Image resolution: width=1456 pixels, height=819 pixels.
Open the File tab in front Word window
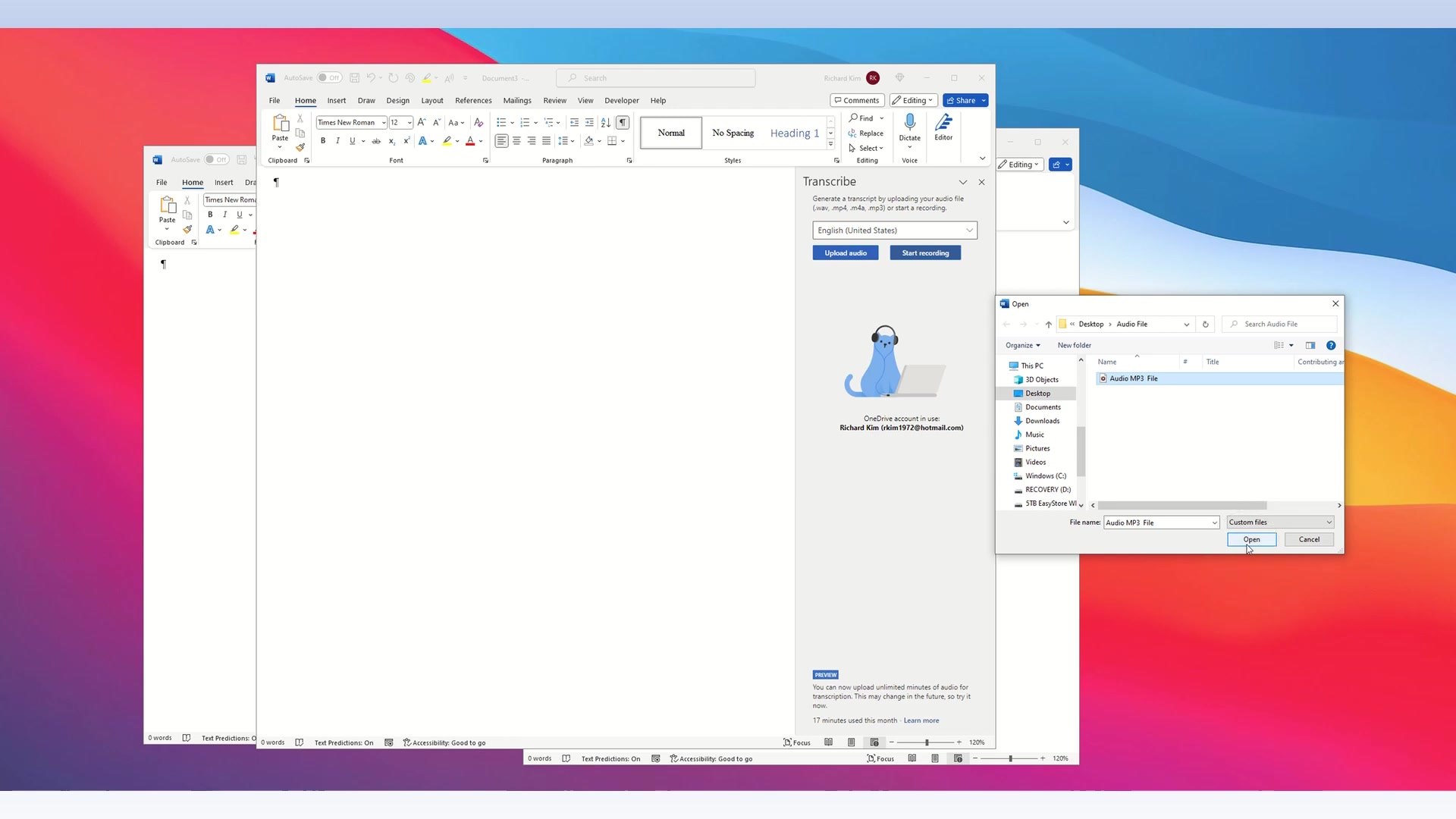point(275,100)
